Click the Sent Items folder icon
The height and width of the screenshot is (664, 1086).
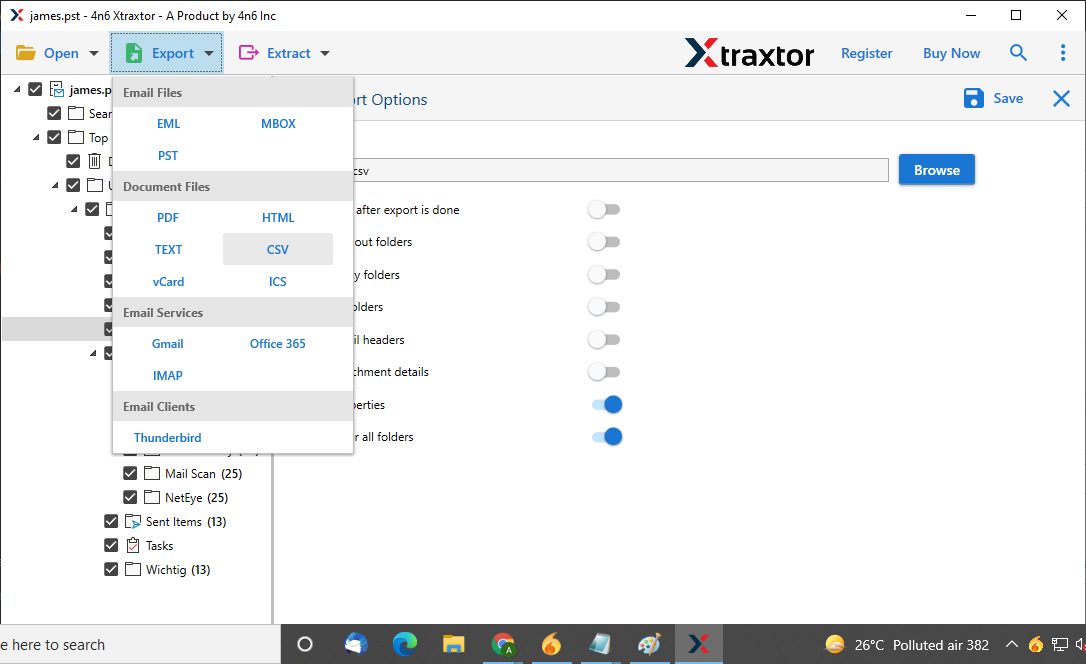(133, 522)
